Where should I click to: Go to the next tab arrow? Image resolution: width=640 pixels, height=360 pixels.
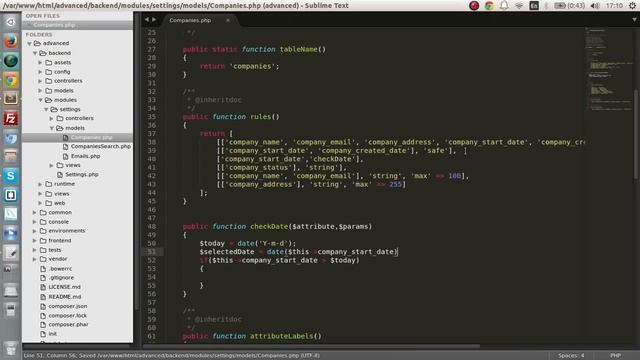(154, 19)
